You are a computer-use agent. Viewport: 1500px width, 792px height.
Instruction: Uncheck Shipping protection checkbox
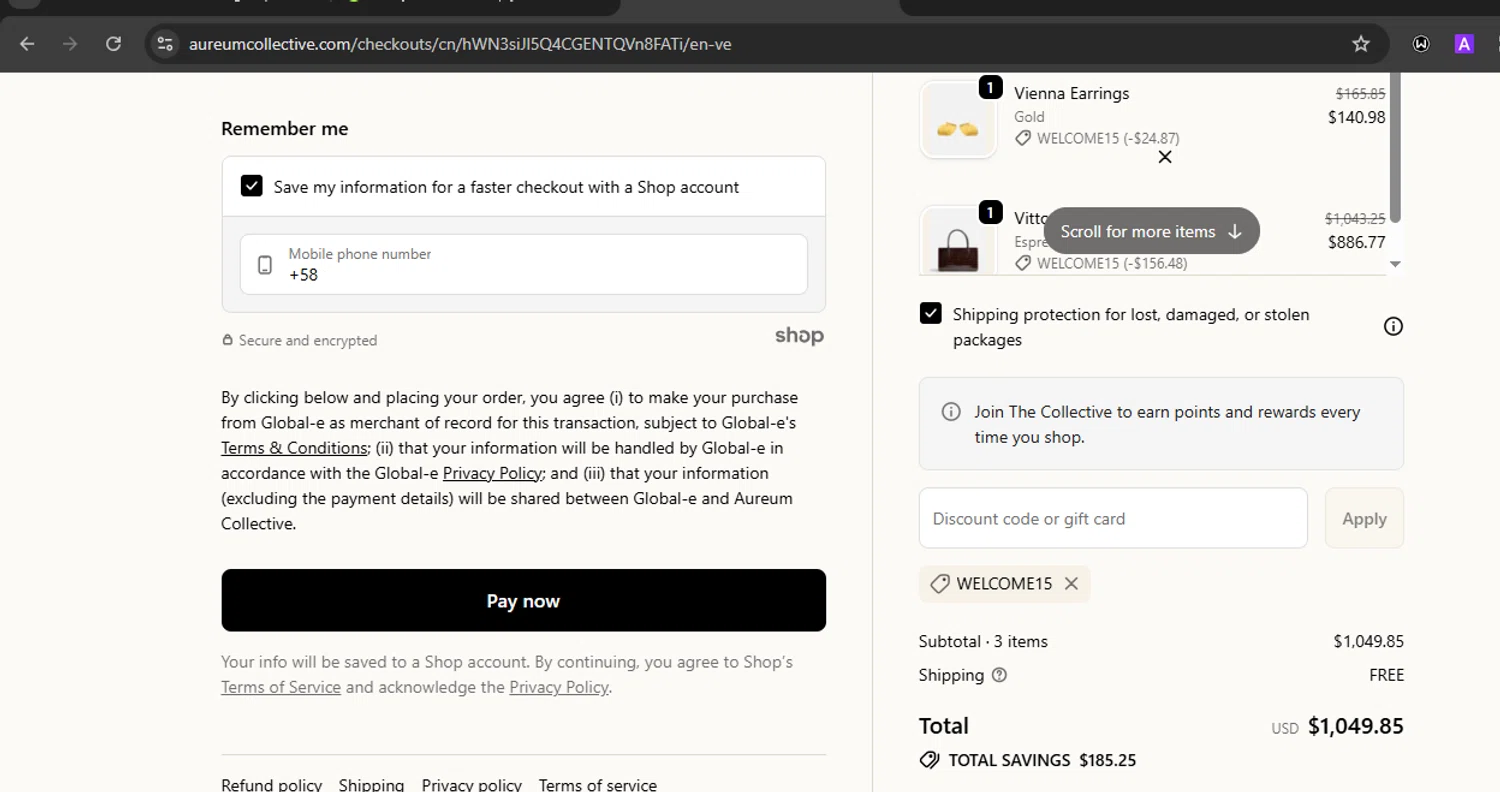pyautogui.click(x=931, y=313)
